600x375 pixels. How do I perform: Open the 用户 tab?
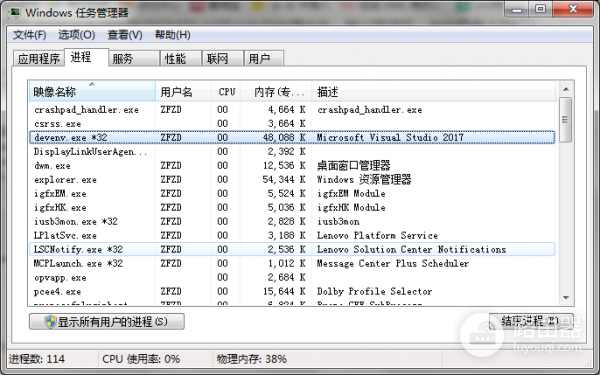click(264, 58)
